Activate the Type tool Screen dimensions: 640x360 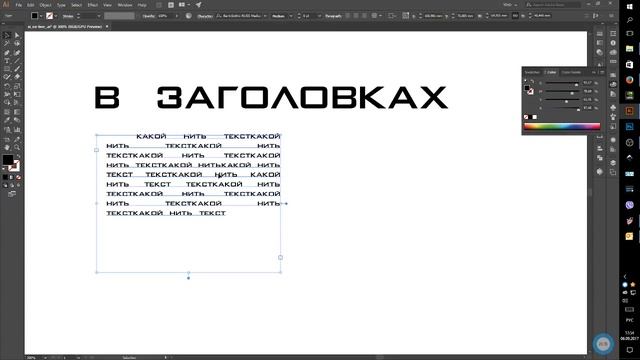tap(7, 61)
